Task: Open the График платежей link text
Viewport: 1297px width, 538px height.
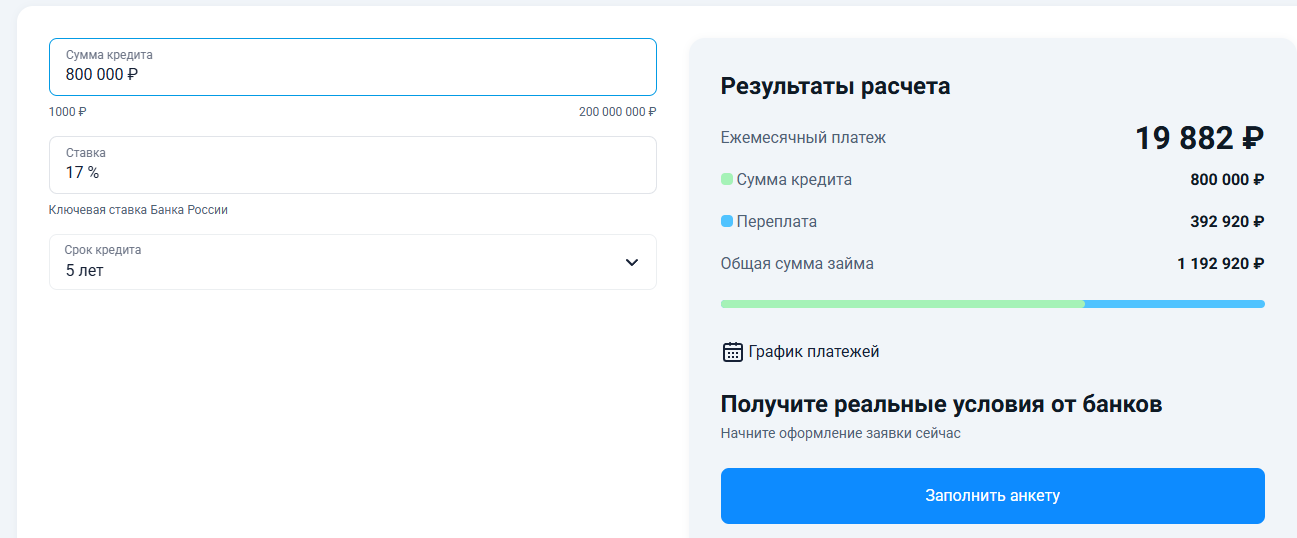Action: [x=813, y=352]
